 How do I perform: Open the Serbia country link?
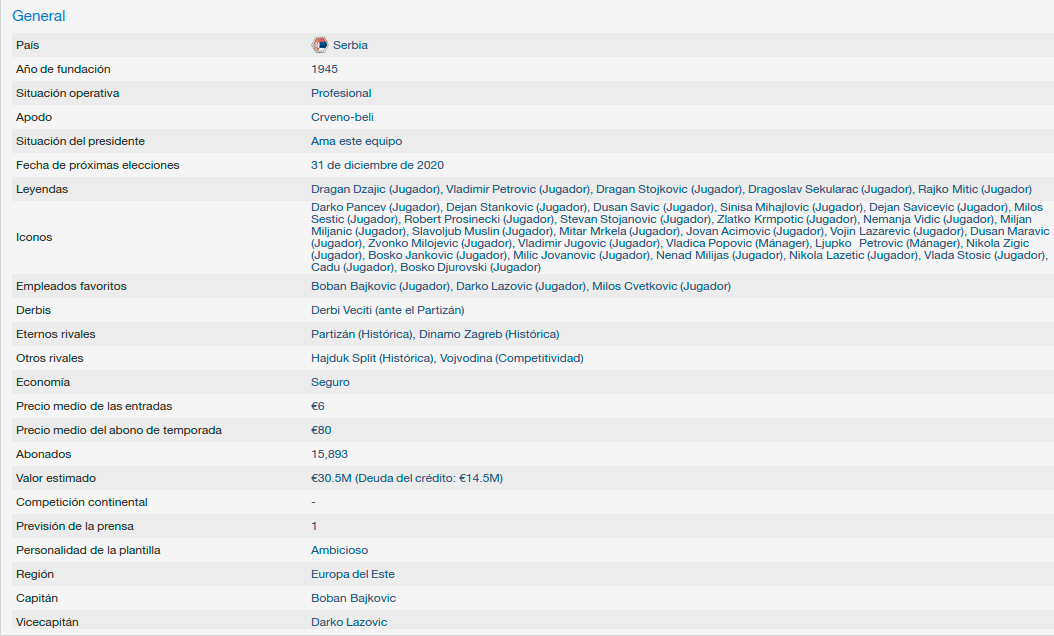pyautogui.click(x=350, y=45)
